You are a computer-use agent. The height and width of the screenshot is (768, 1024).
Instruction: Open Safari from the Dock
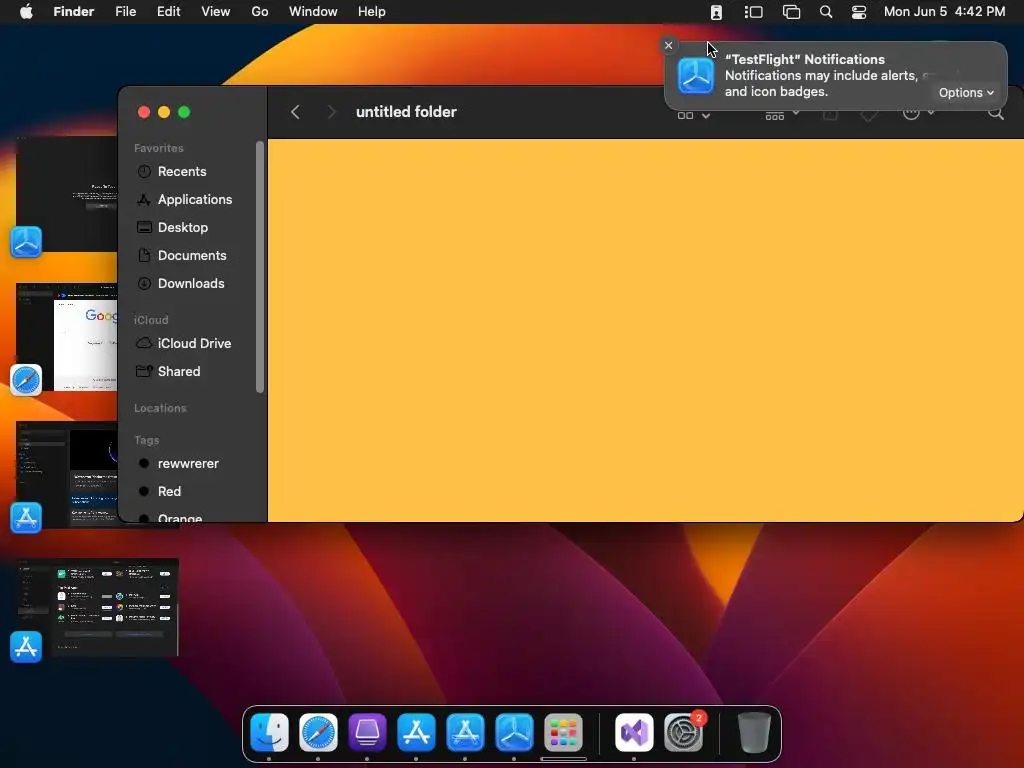pyautogui.click(x=318, y=732)
